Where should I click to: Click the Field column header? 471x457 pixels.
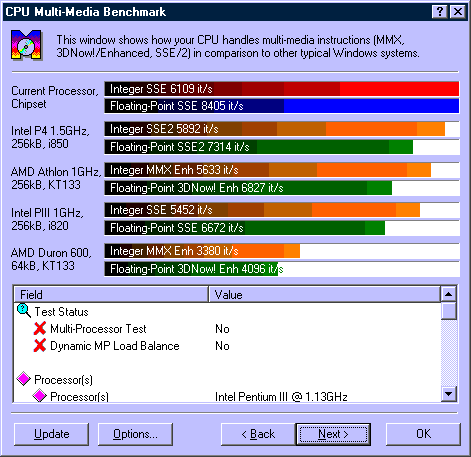111,294
